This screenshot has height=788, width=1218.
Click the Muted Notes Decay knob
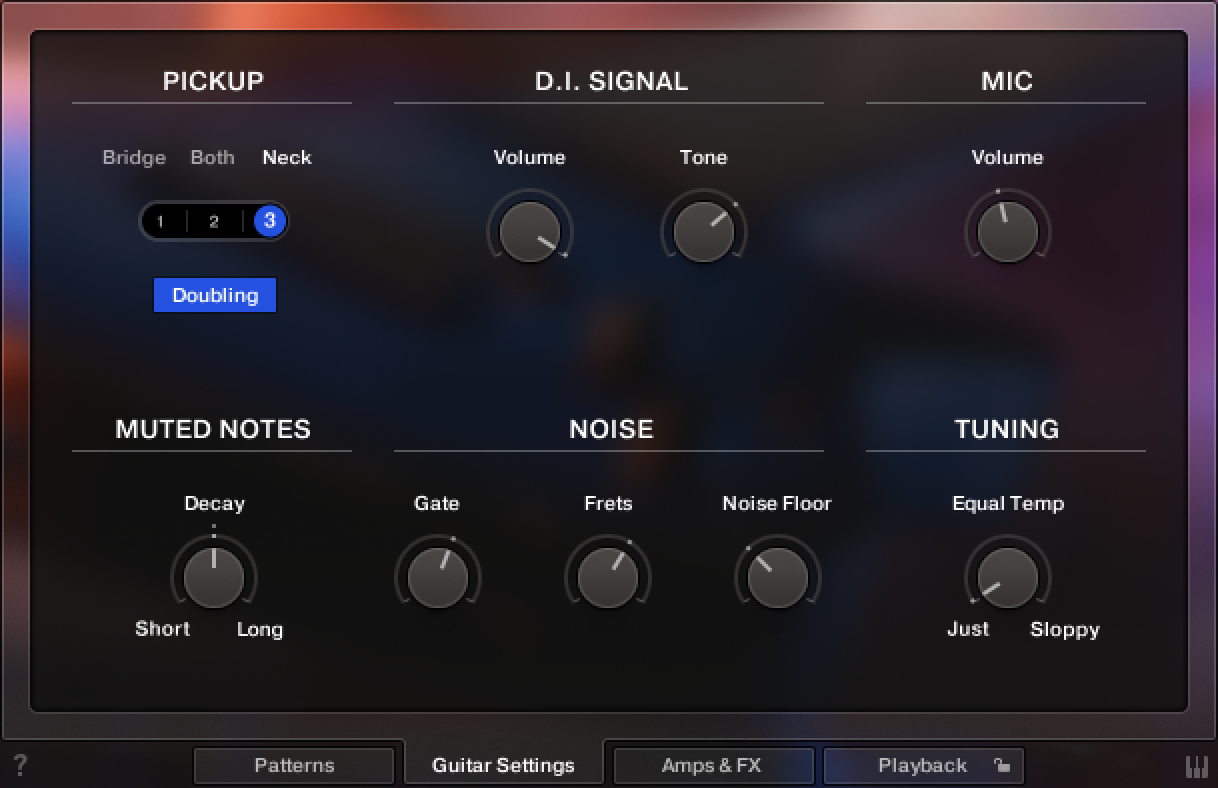[214, 577]
